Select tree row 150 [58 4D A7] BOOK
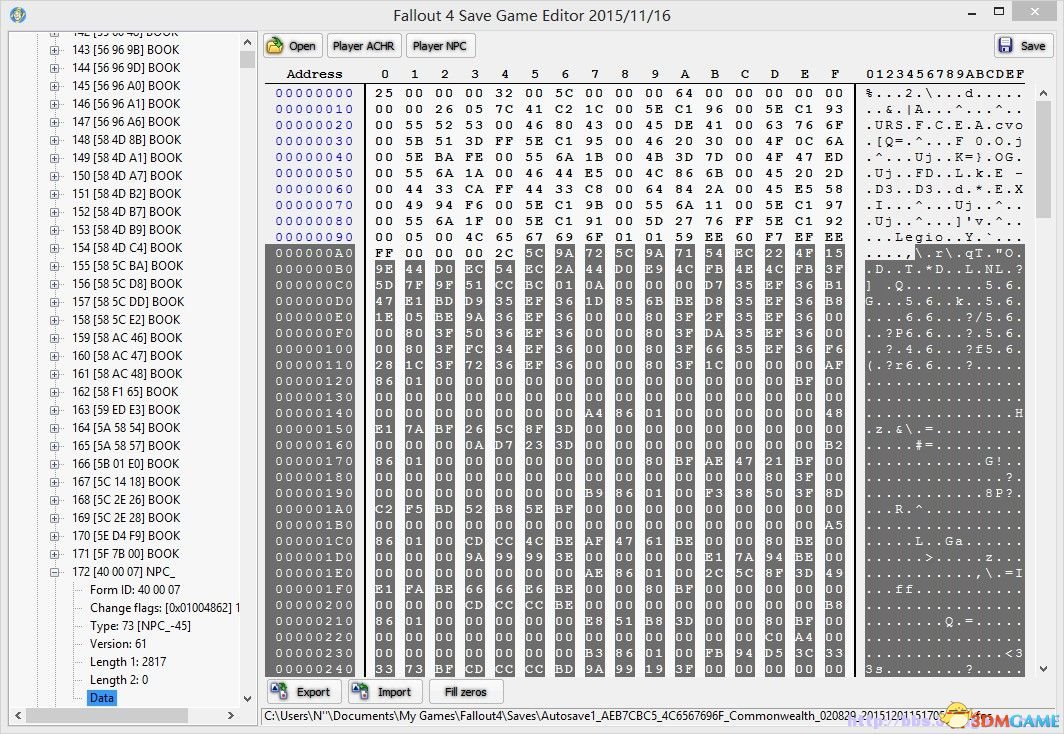Image resolution: width=1064 pixels, height=734 pixels. (127, 176)
